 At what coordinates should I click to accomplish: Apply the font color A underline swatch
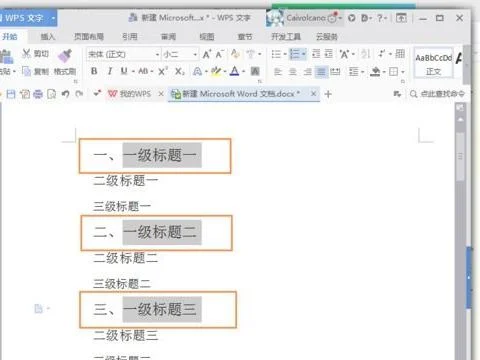tap(235, 71)
